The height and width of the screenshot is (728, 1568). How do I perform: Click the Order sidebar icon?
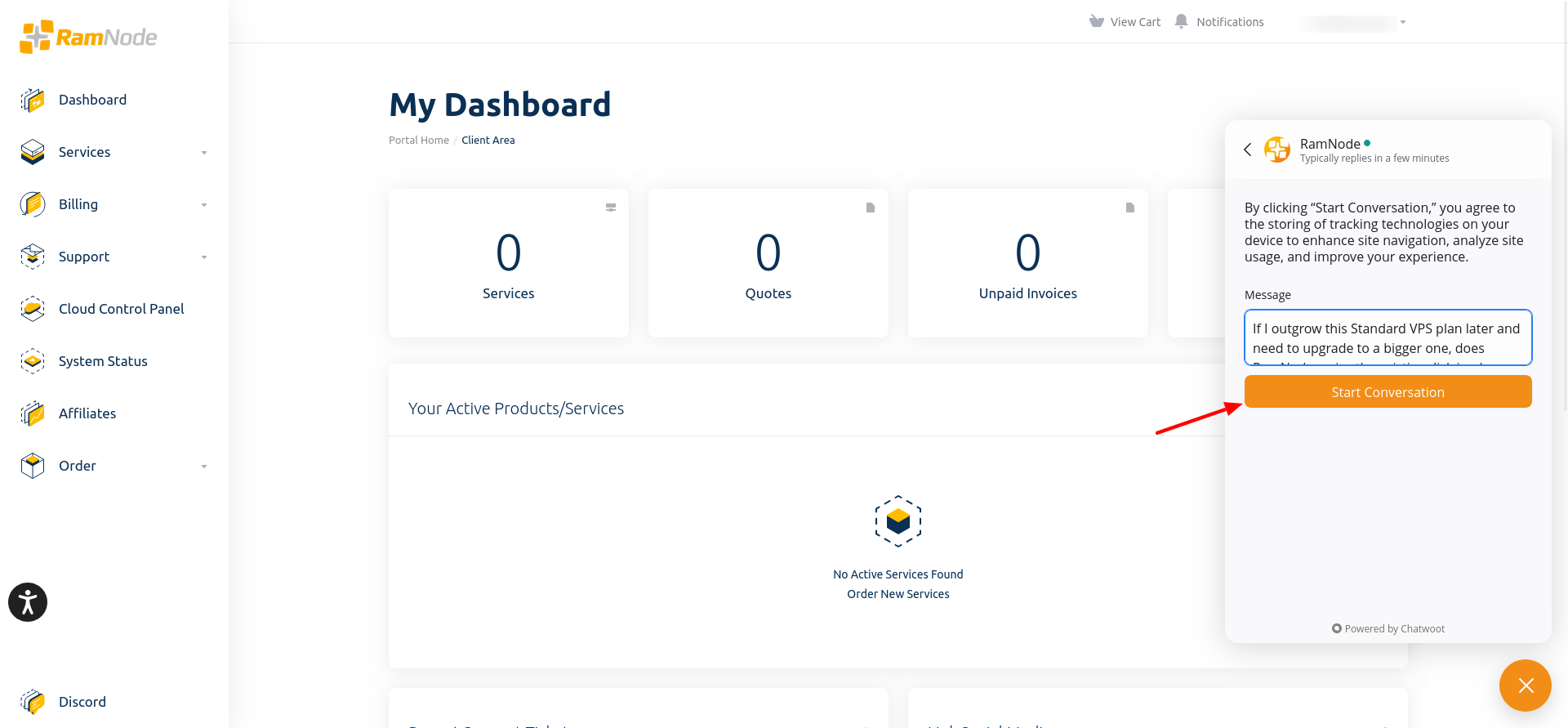pyautogui.click(x=33, y=466)
